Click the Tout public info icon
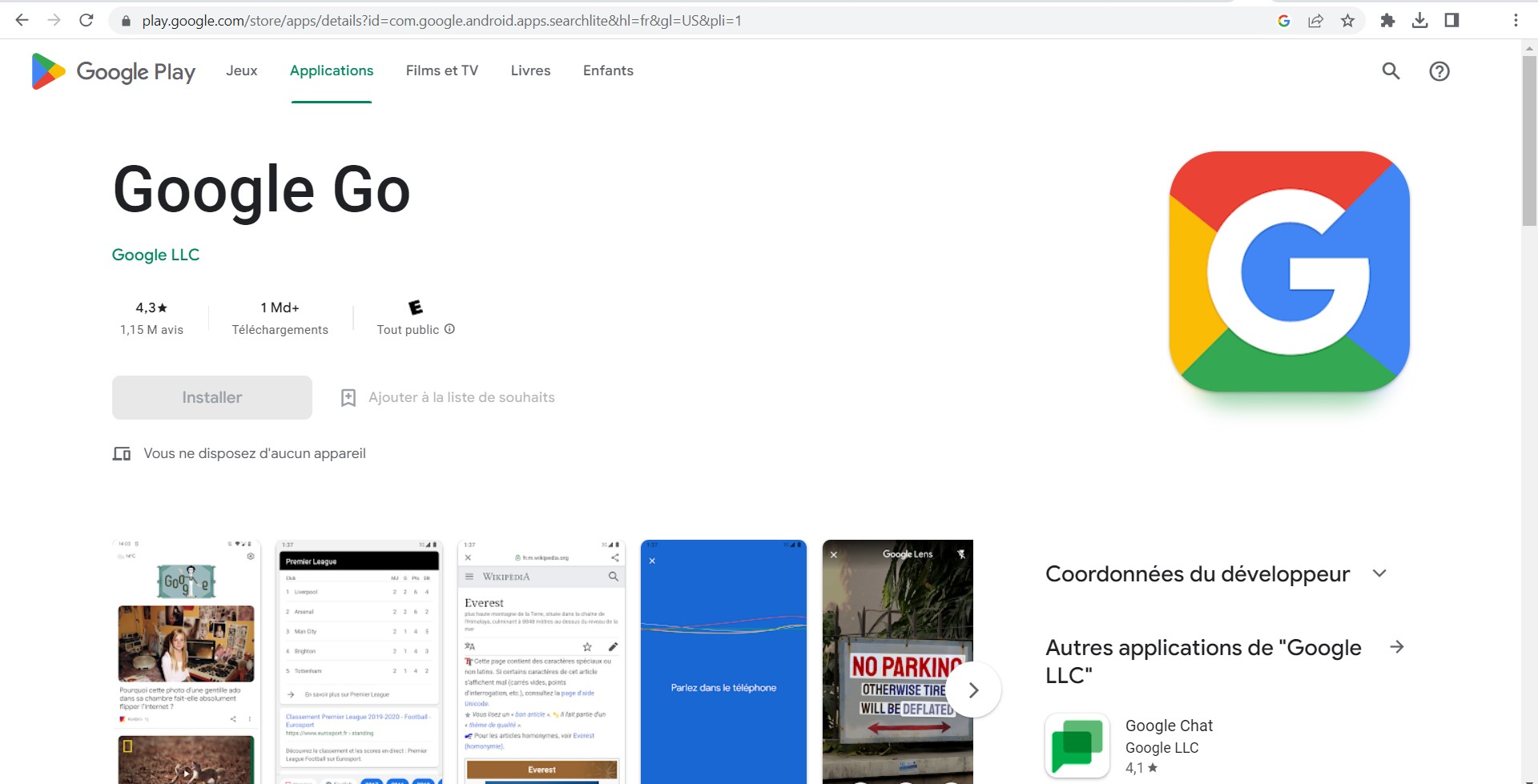The image size is (1538, 784). pyautogui.click(x=449, y=329)
